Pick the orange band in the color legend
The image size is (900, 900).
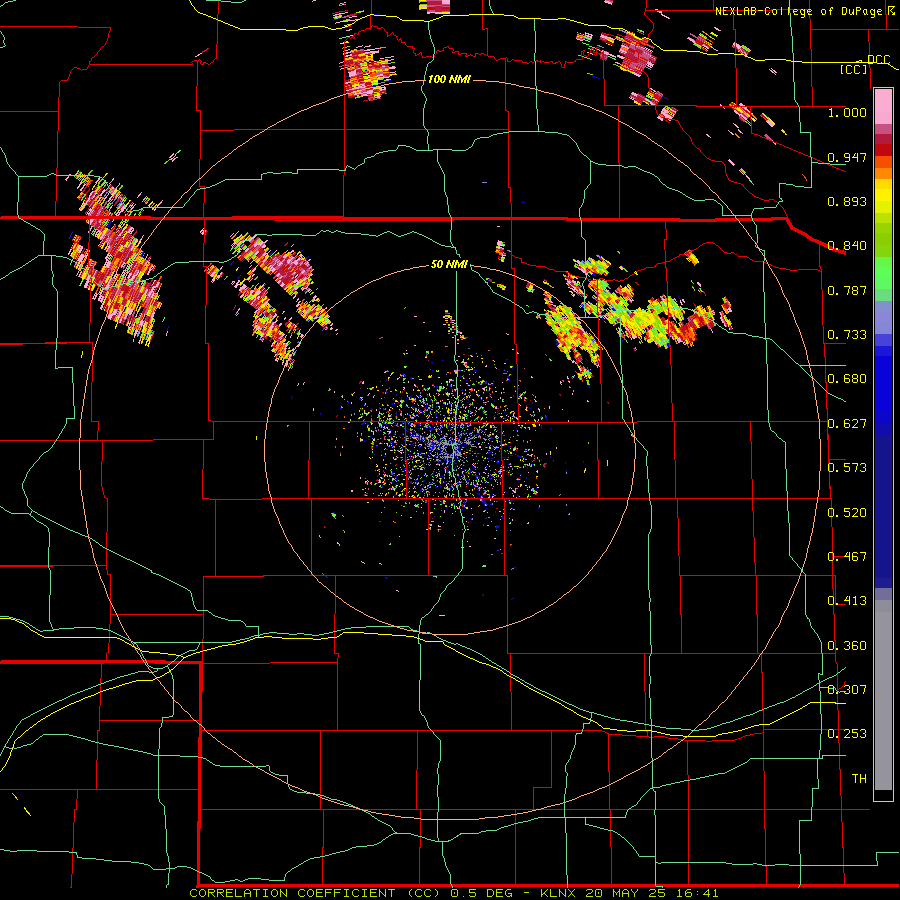(883, 173)
